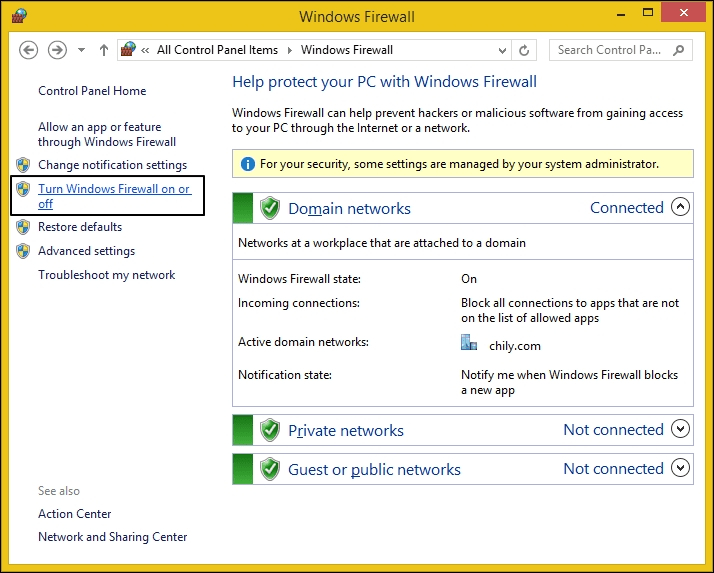Open Change notification settings
The image size is (714, 573).
pyautogui.click(x=112, y=165)
